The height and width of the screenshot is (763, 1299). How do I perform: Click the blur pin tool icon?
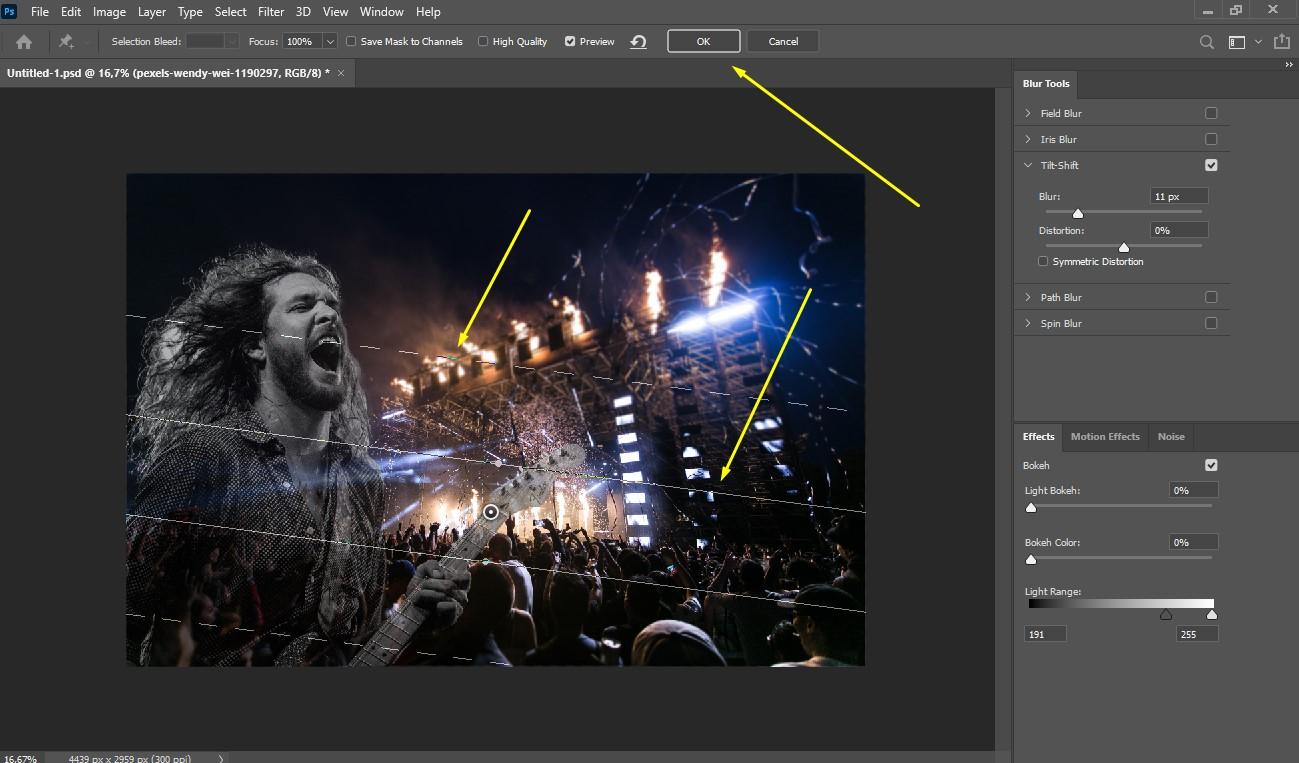coord(66,42)
